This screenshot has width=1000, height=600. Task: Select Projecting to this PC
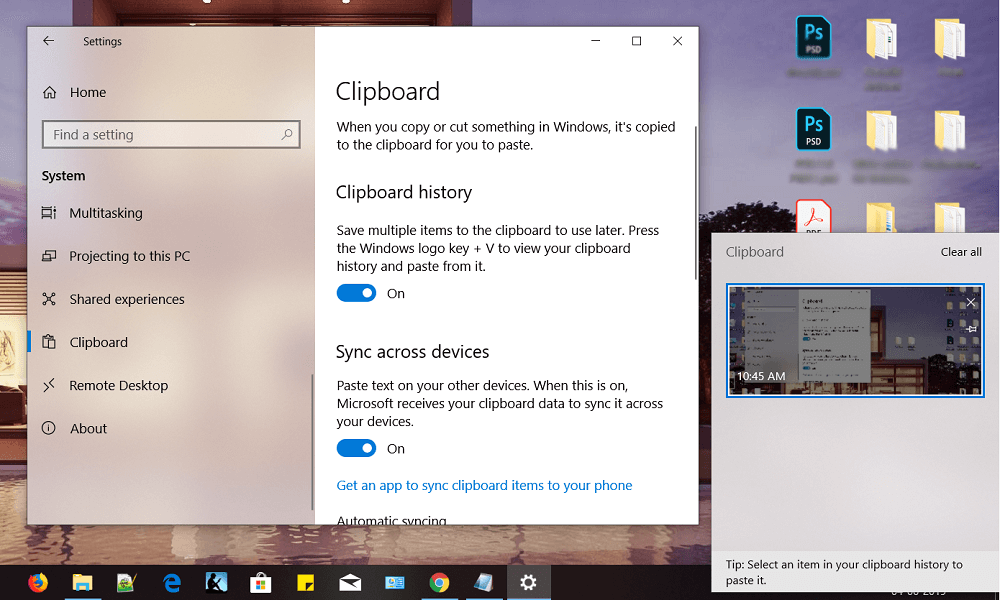pos(129,256)
